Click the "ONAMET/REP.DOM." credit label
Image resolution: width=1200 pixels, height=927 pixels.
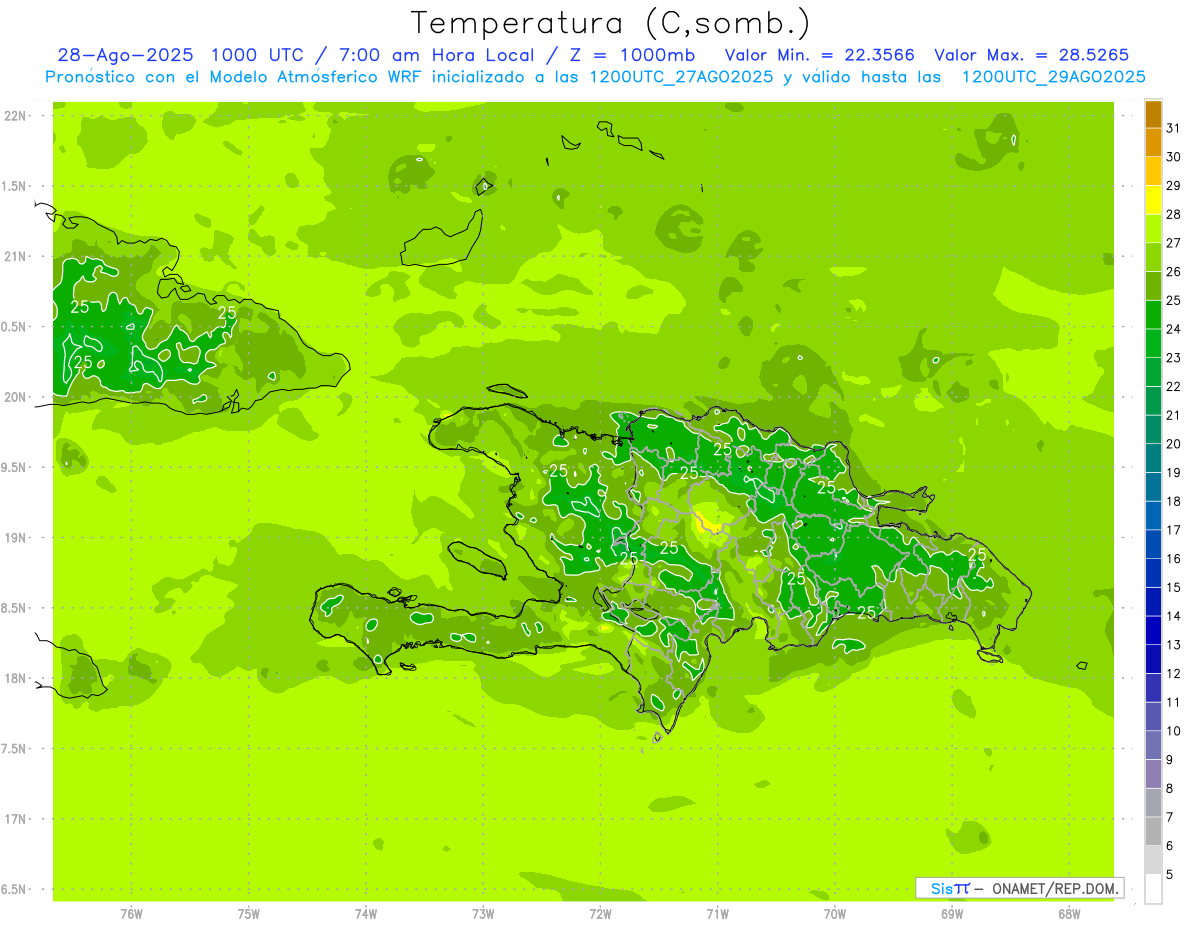point(1054,888)
